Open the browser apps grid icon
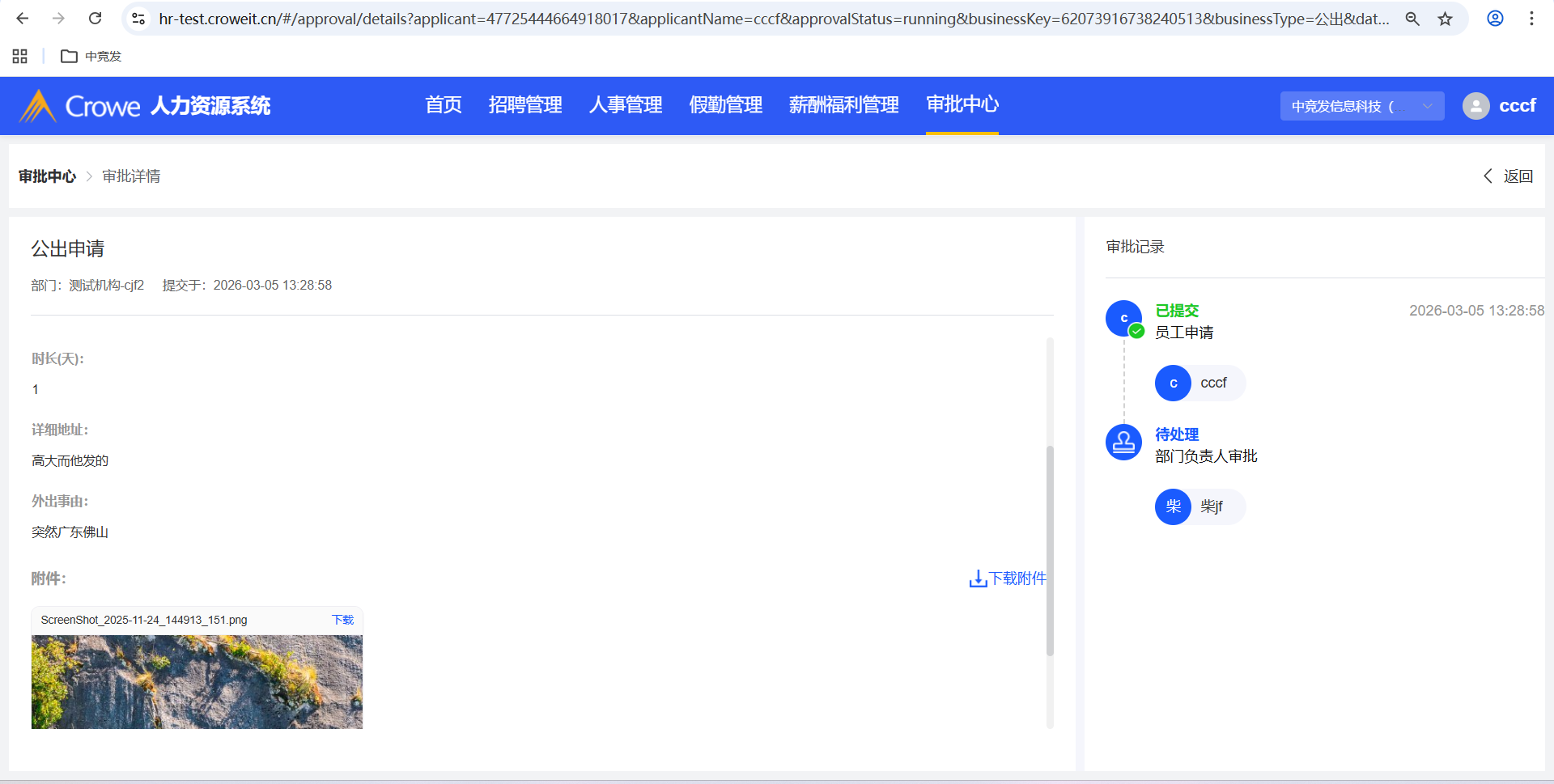Screen dimensions: 1554x784 tap(20, 56)
